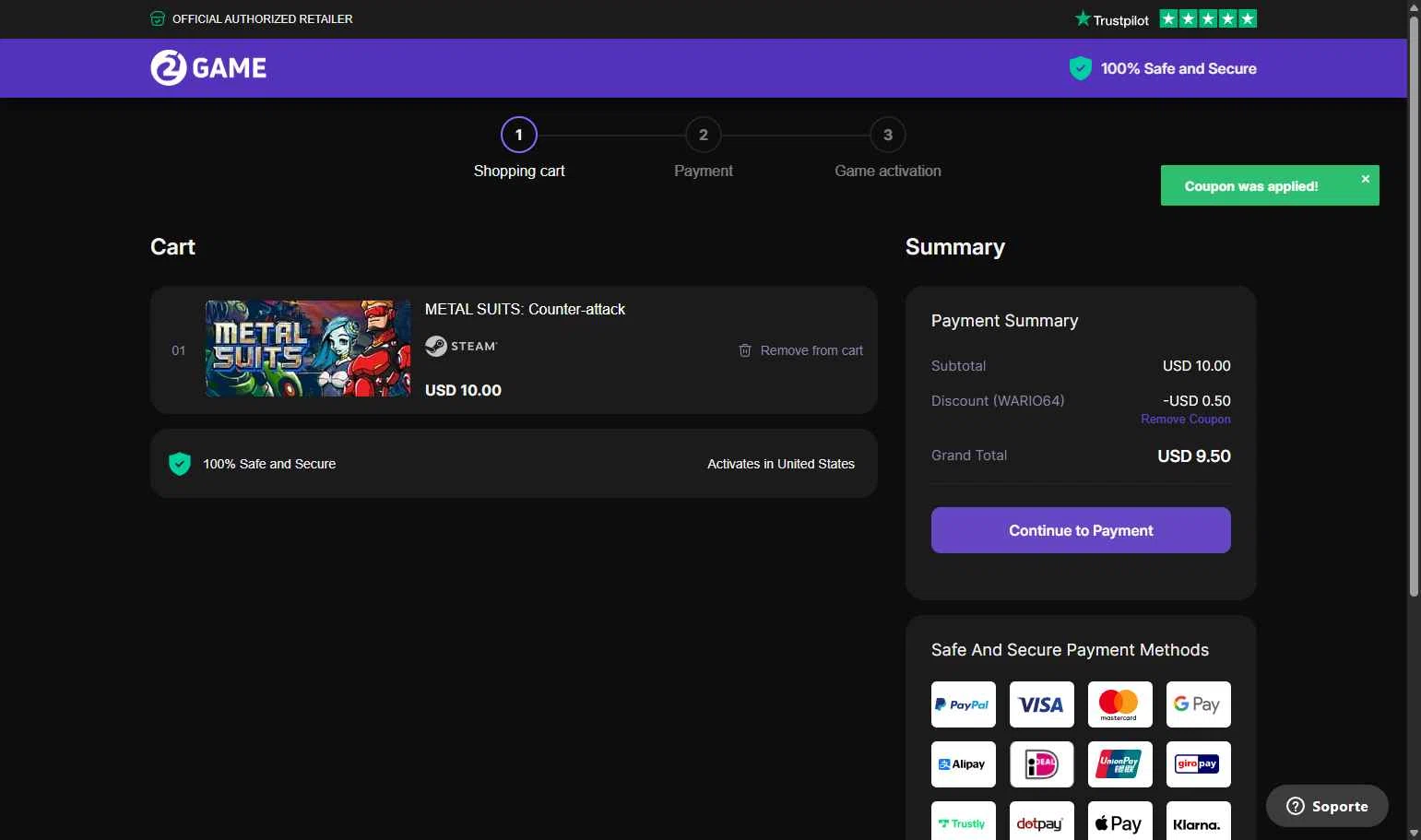
Task: Open the METAL SUITS game thumbnail
Action: [x=308, y=349]
